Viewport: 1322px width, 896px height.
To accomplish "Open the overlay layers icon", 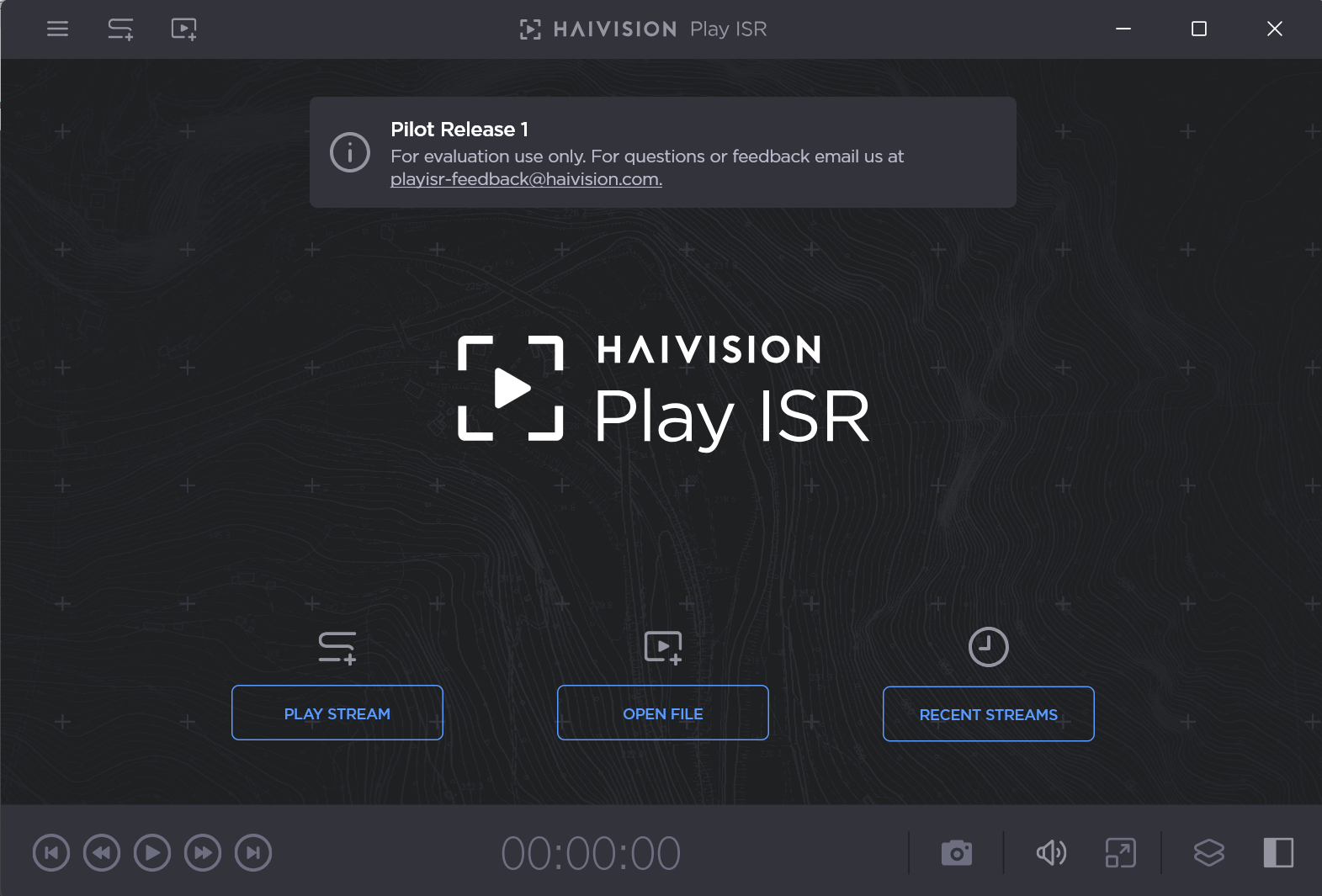I will (1209, 853).
